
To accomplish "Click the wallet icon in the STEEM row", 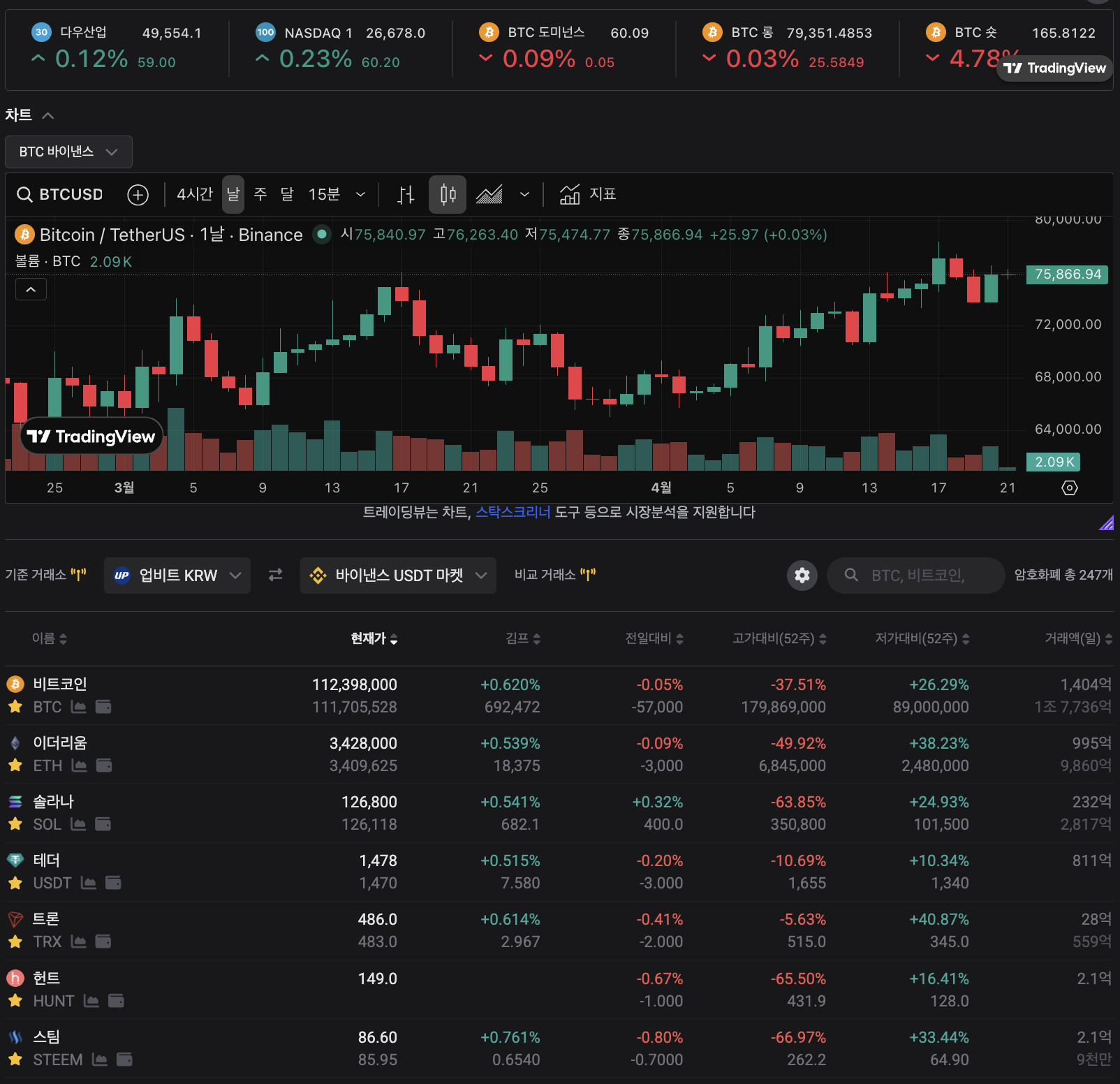I will pos(124,1060).
